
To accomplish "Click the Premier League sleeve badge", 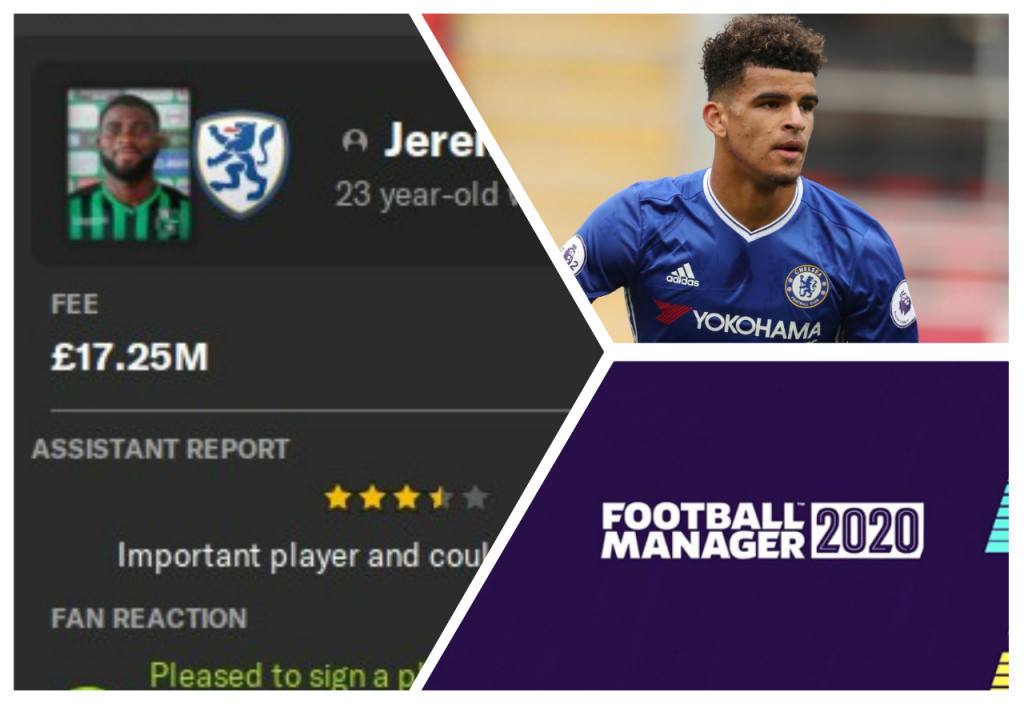I will [903, 304].
